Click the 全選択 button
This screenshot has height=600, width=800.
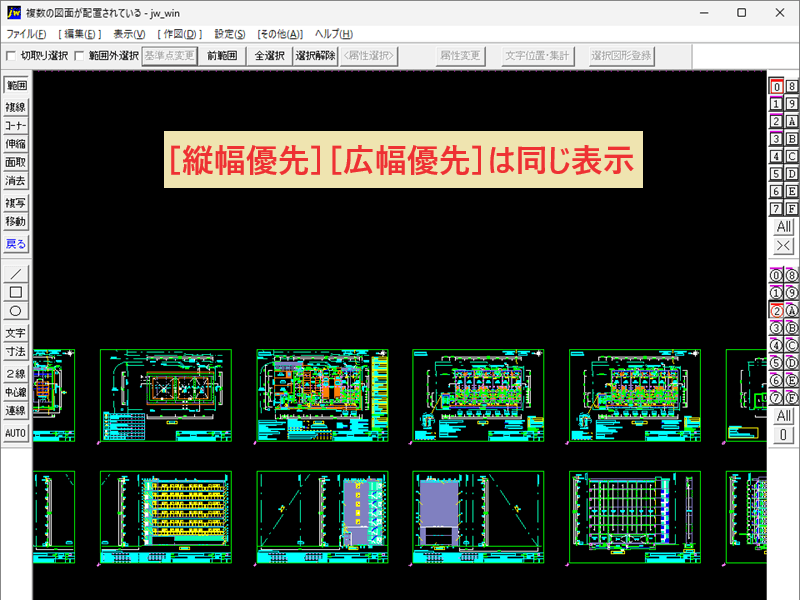(x=269, y=56)
